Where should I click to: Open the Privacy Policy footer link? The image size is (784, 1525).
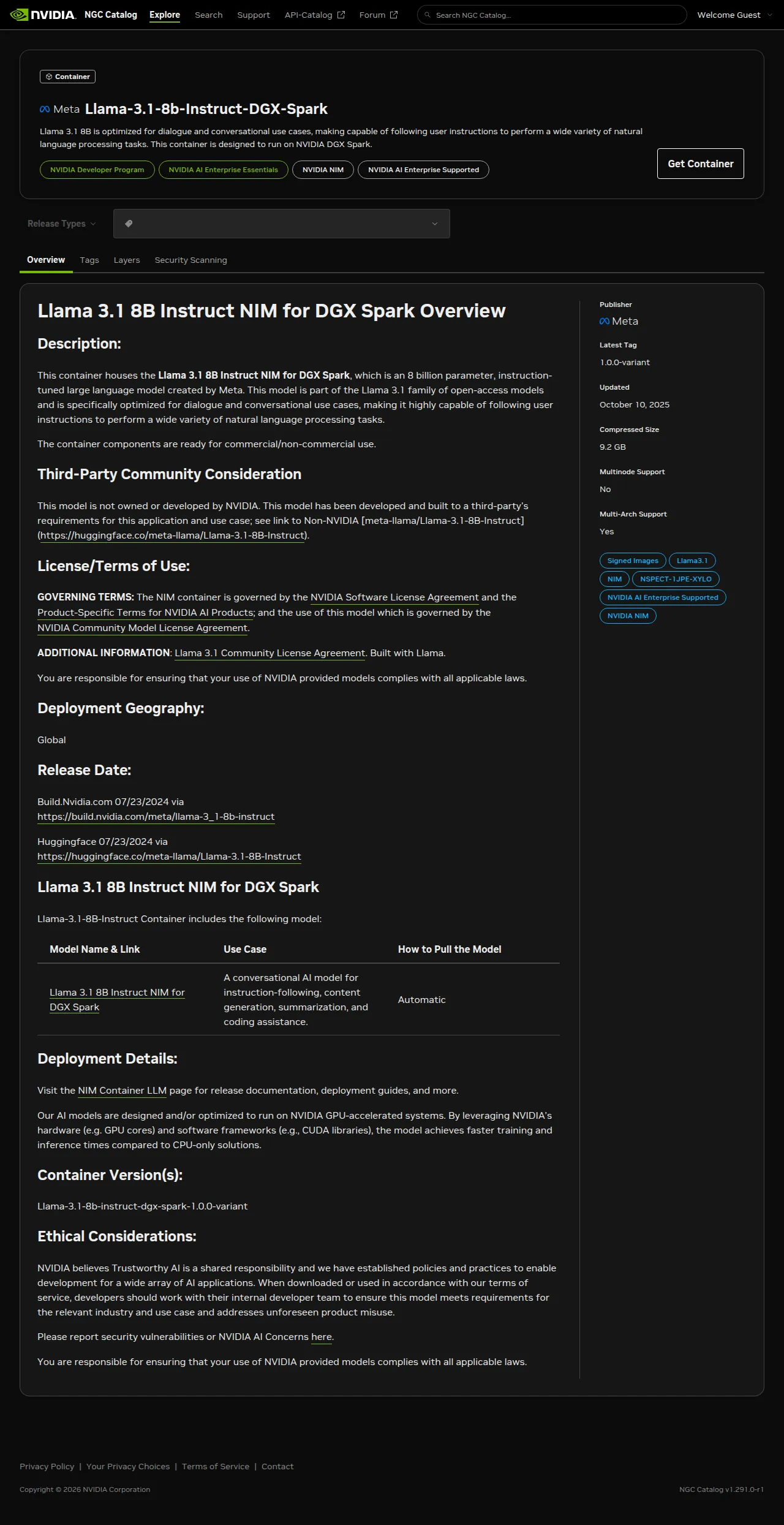coord(47,1466)
